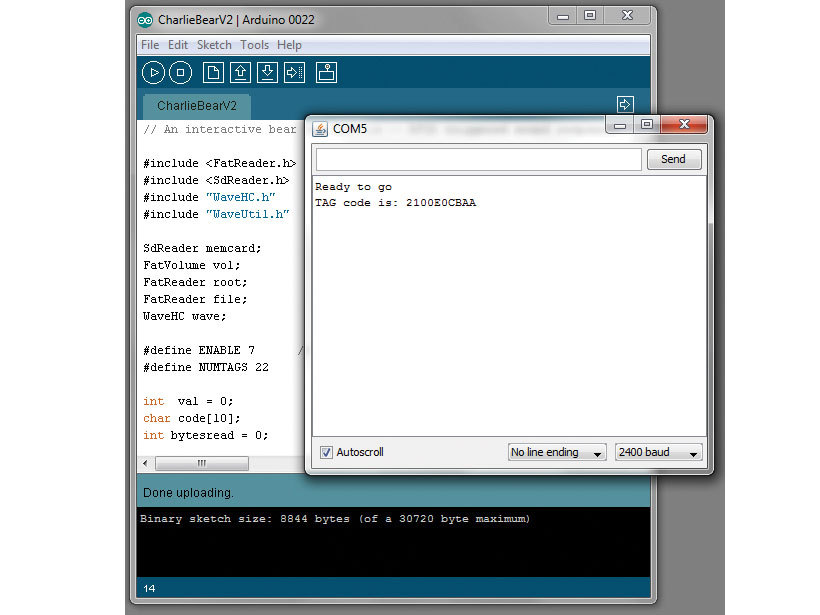This screenshot has width=820, height=615.
Task: Click the '#include <SdReader.h>' code line
Action: point(216,180)
